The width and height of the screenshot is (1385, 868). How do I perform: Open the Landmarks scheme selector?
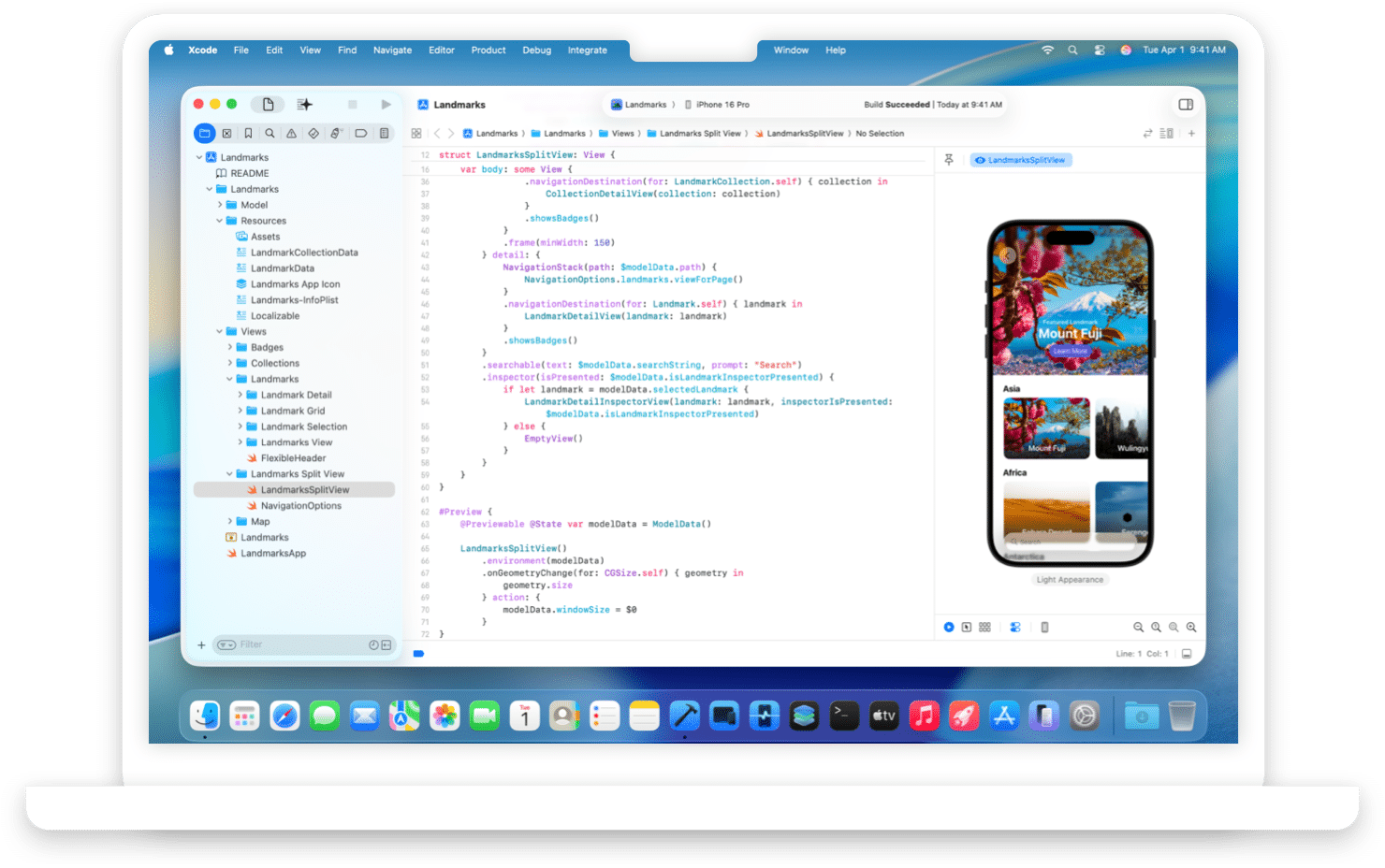coord(639,105)
